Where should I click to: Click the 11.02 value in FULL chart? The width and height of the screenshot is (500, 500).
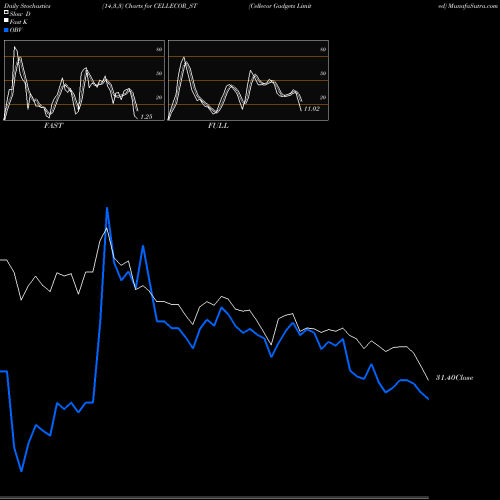click(x=312, y=109)
